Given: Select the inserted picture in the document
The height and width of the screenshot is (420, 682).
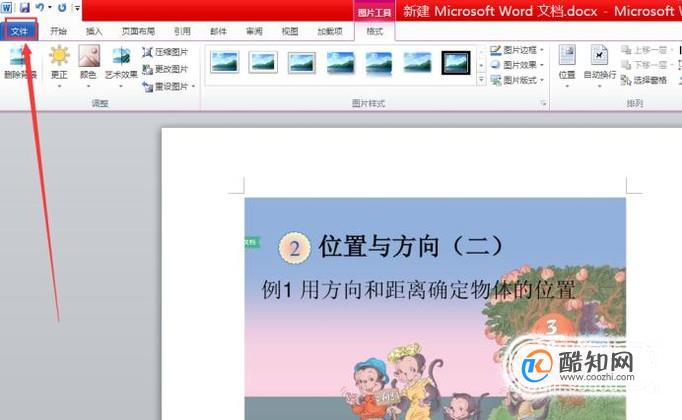Looking at the screenshot, I should tap(435, 309).
